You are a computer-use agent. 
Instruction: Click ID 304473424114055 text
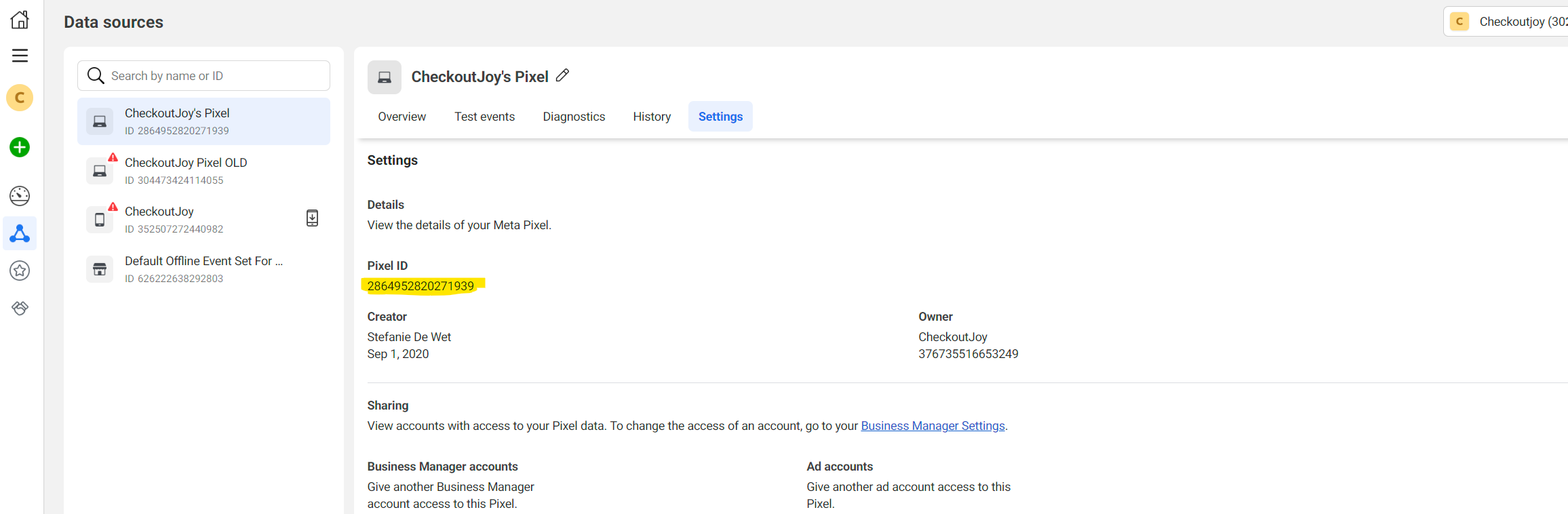coord(174,180)
